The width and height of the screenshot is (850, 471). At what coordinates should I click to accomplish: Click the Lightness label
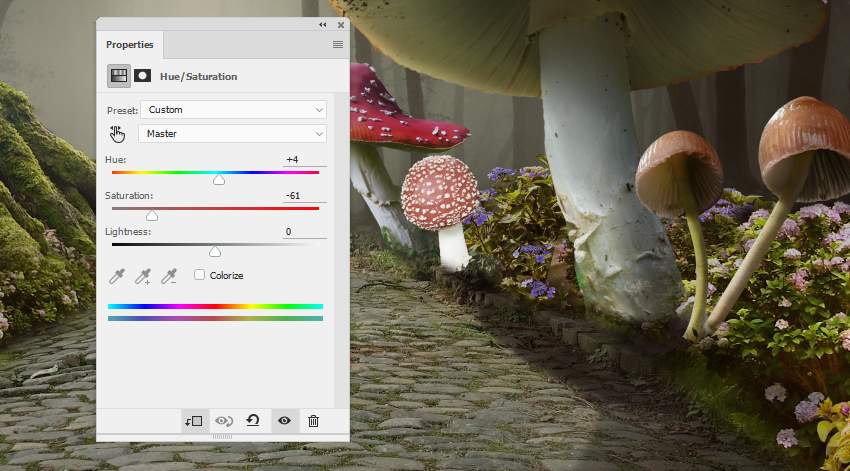[128, 231]
